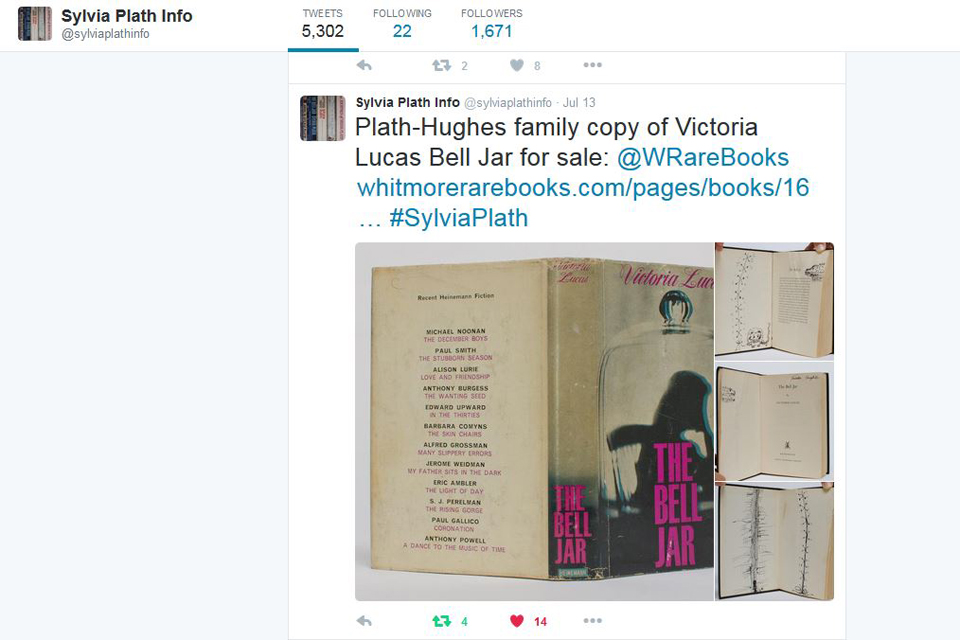Image resolution: width=960 pixels, height=640 pixels.
Task: Click the #SylviaPlath hashtag
Action: point(459,218)
